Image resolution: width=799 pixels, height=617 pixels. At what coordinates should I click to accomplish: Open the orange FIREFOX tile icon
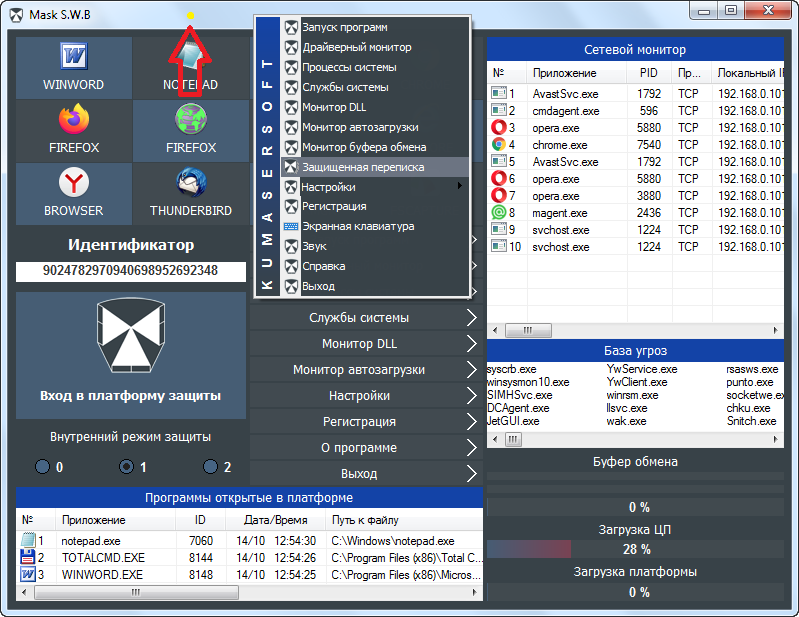74,119
